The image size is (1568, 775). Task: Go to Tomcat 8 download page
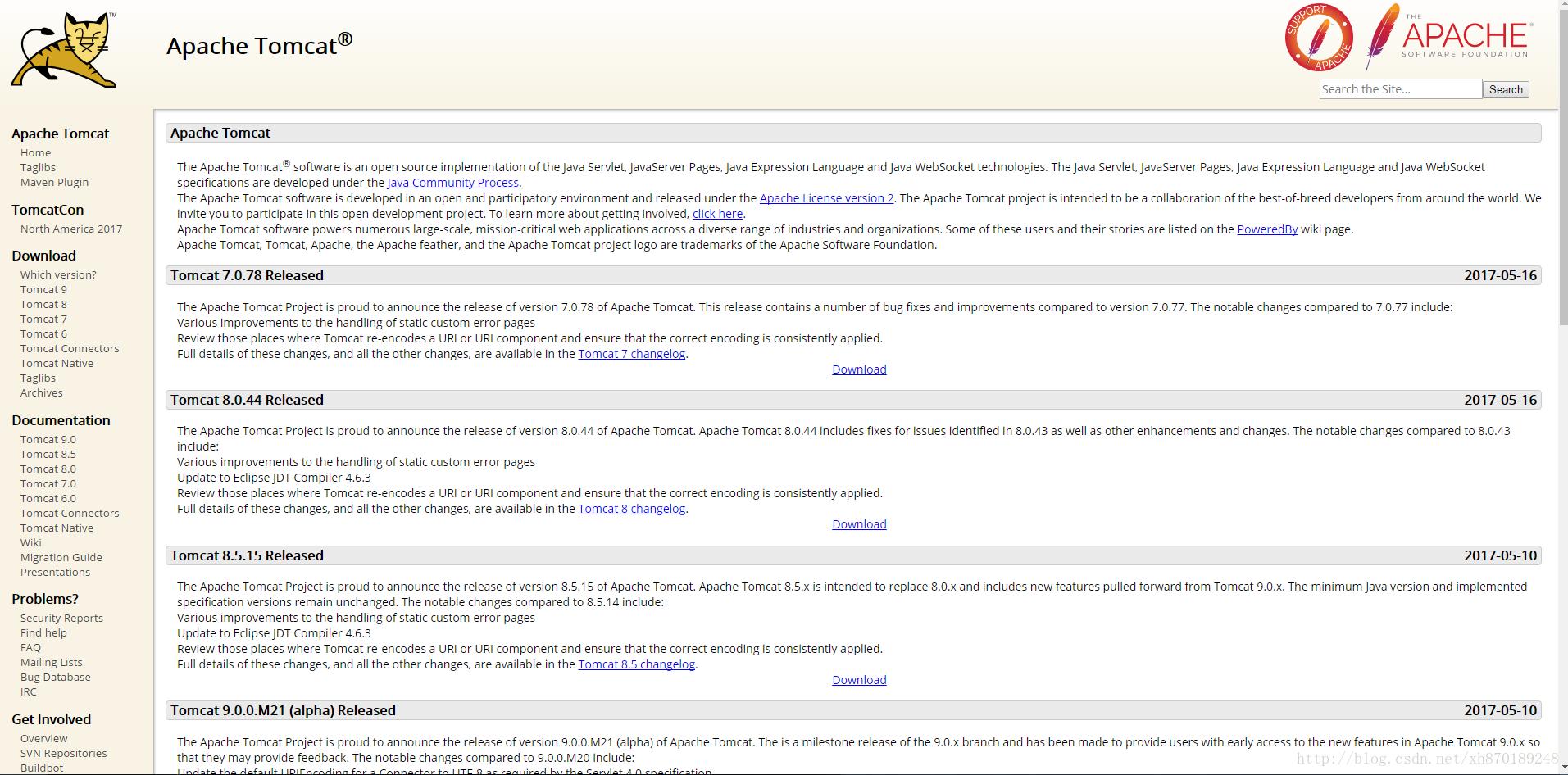[43, 304]
